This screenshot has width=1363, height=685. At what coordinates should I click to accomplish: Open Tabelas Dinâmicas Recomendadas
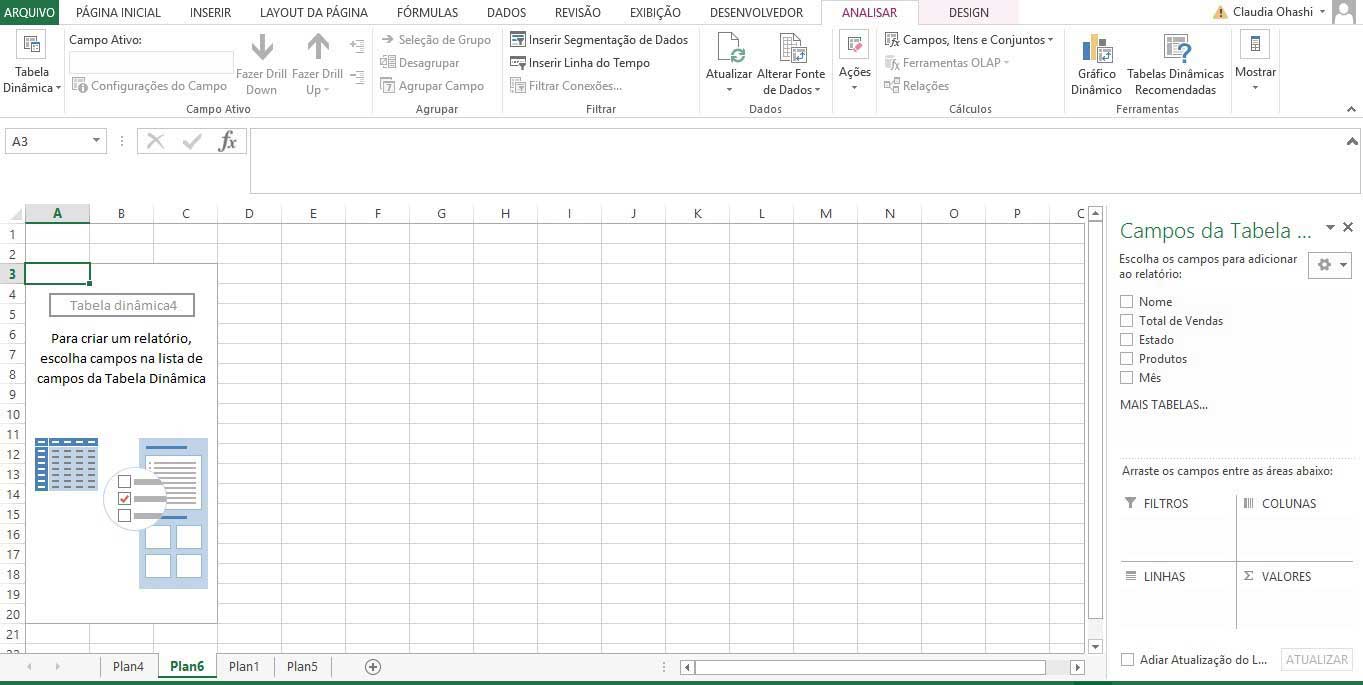[x=1175, y=50]
